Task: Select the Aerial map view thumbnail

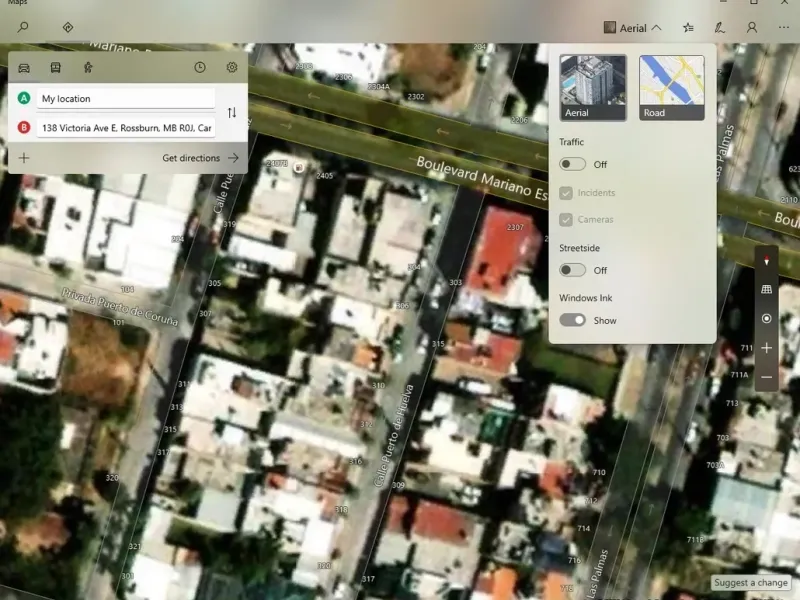Action: 593,88
